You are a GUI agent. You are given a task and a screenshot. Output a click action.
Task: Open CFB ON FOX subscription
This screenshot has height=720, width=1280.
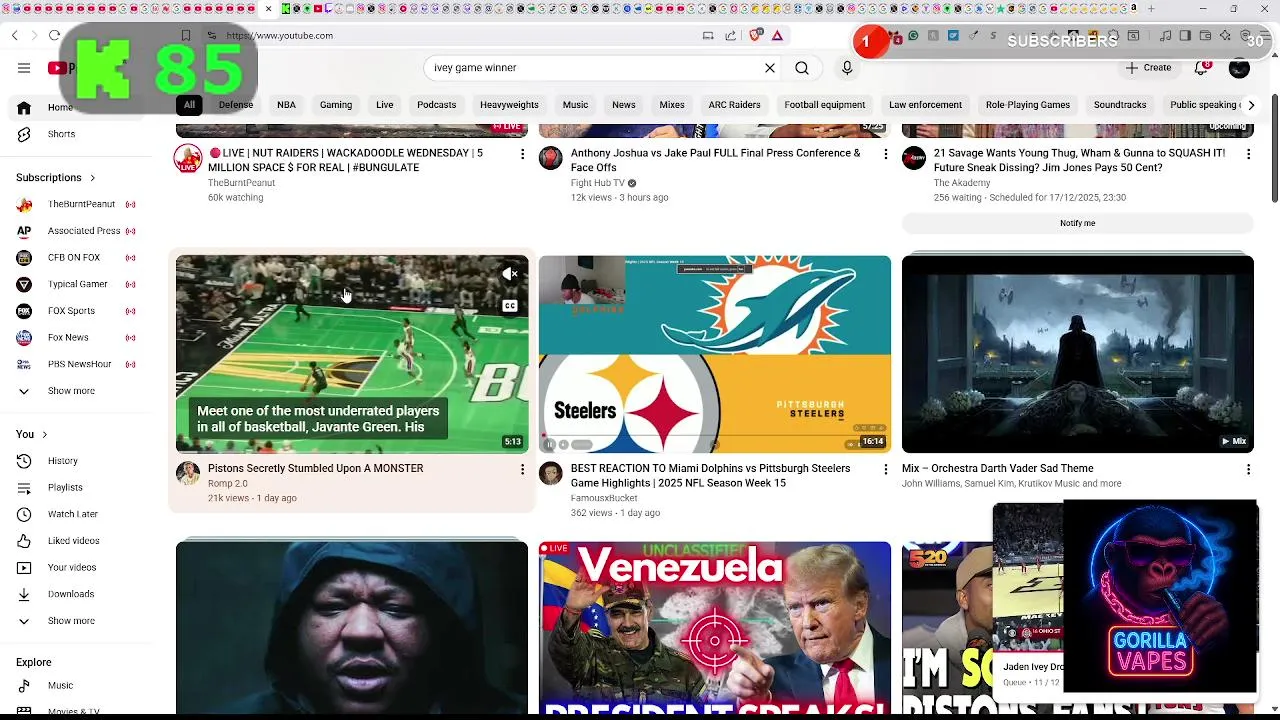(76, 258)
